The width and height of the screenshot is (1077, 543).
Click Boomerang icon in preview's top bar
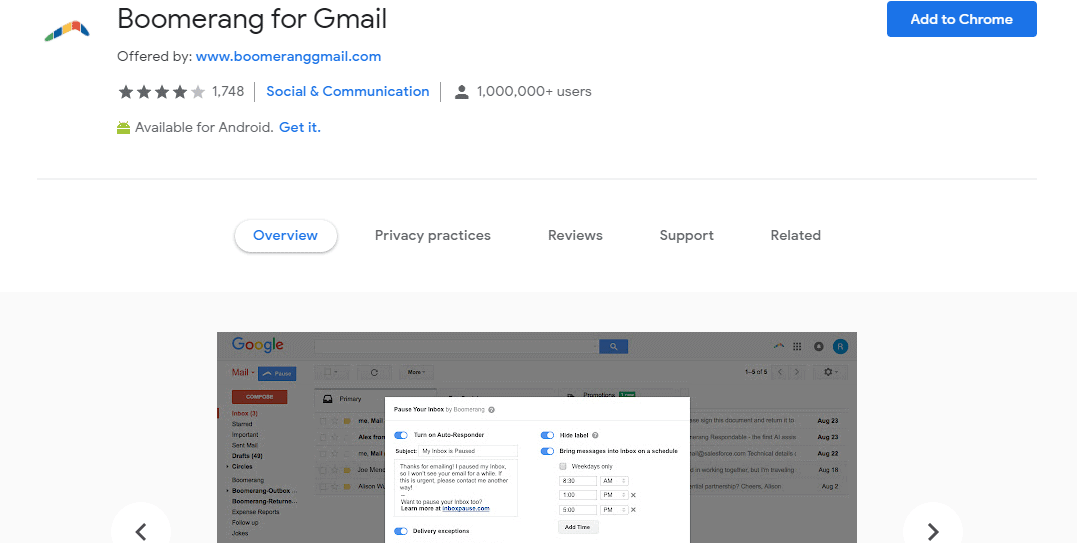click(778, 346)
